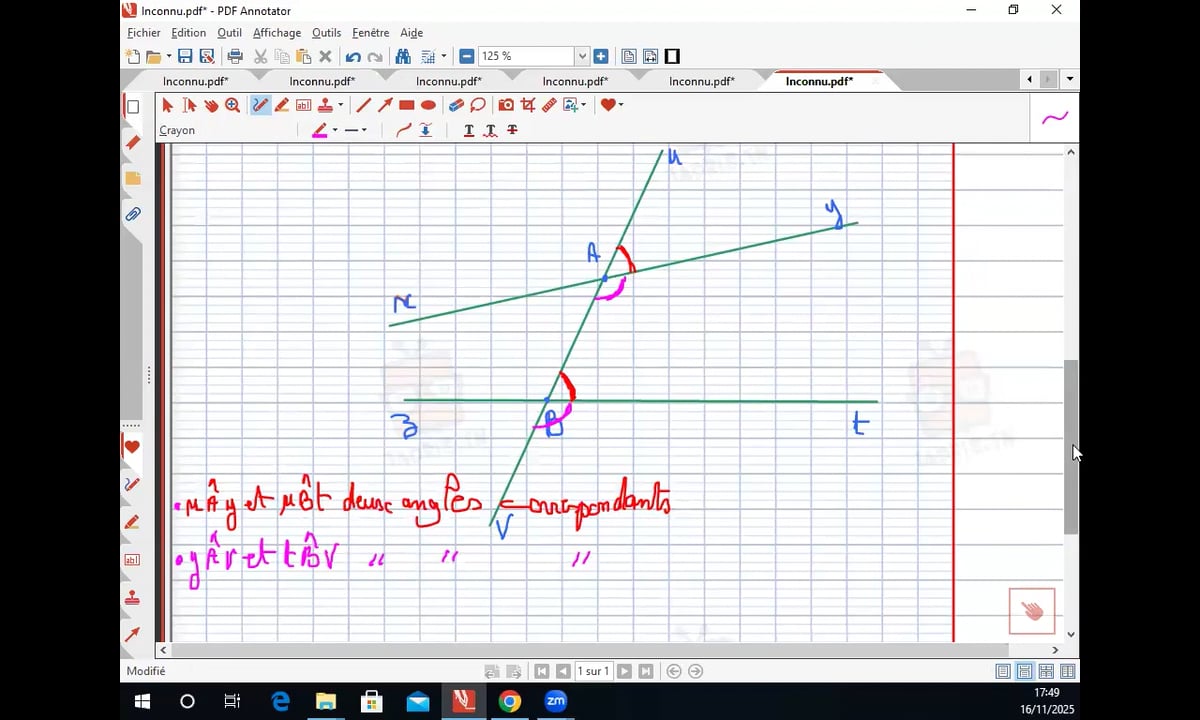Save the document with the floppy disk icon

click(185, 57)
